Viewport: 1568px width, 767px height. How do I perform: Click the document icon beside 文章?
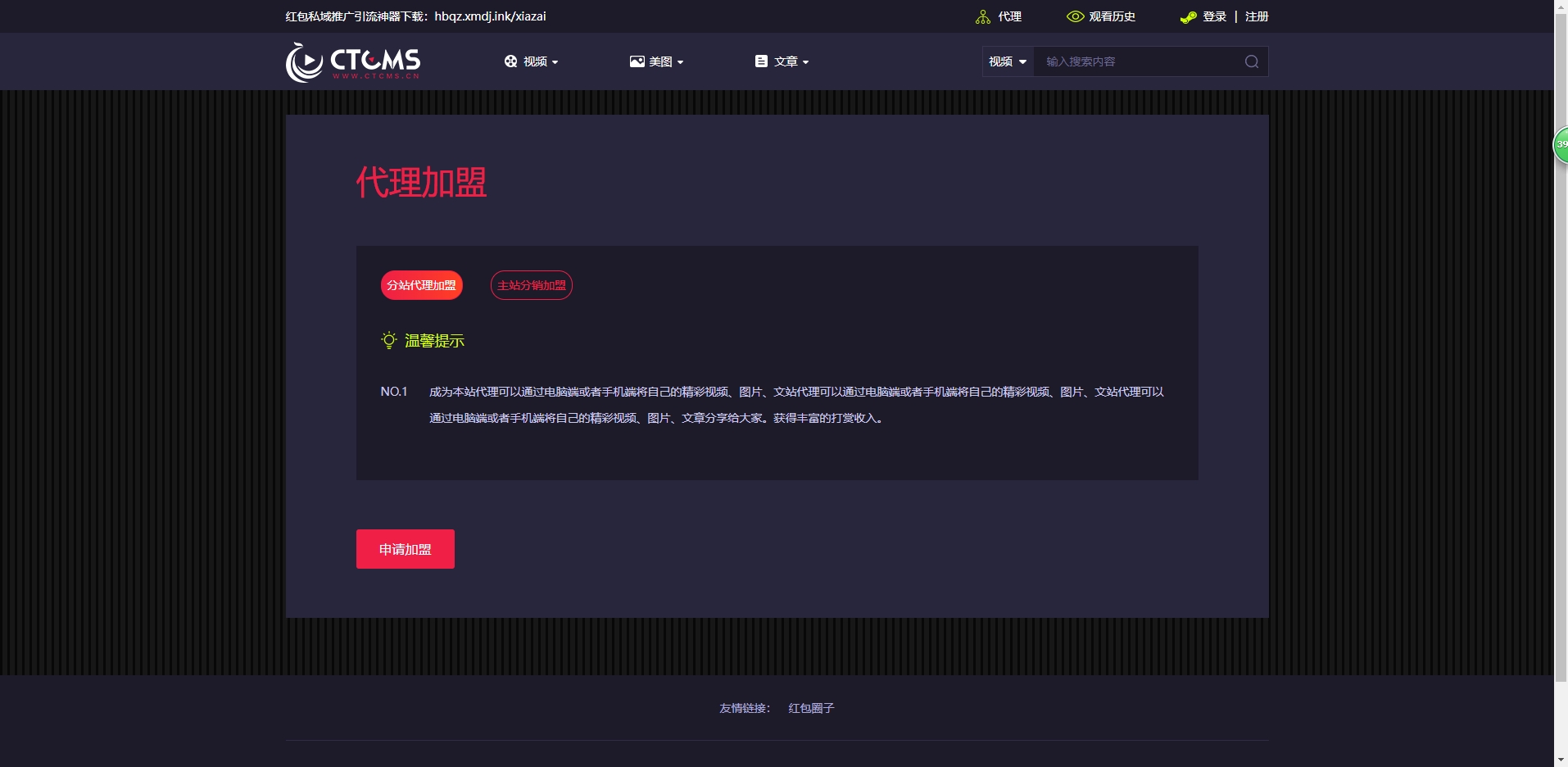tap(759, 61)
